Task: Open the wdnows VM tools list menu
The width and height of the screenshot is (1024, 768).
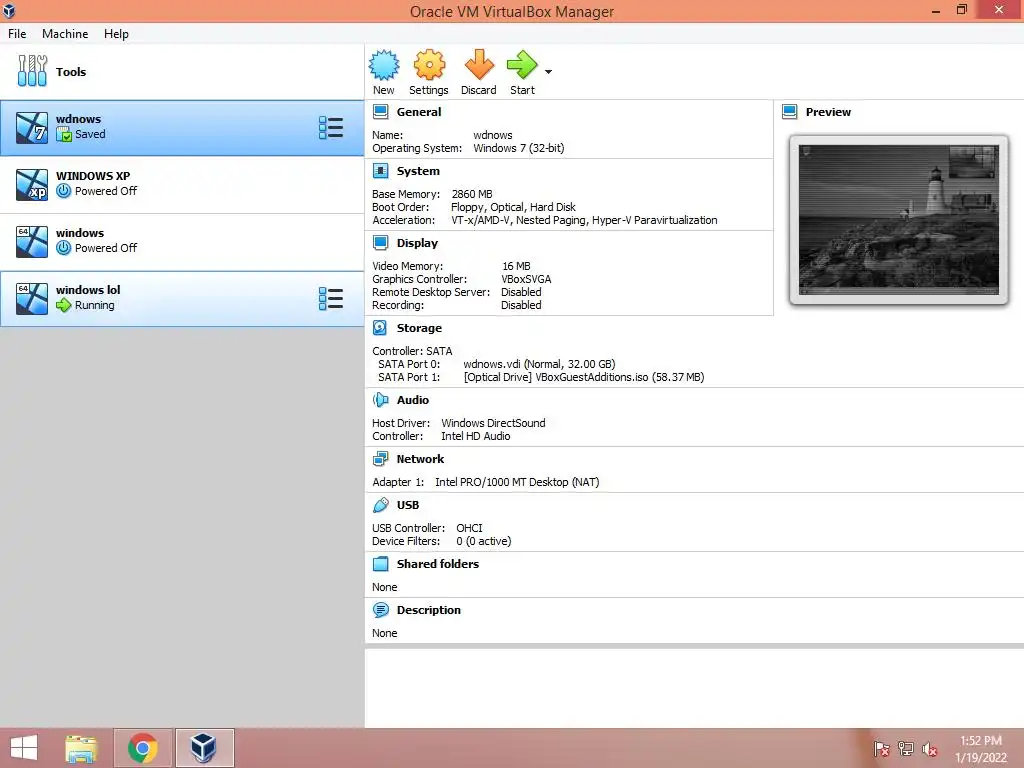Action: point(330,128)
